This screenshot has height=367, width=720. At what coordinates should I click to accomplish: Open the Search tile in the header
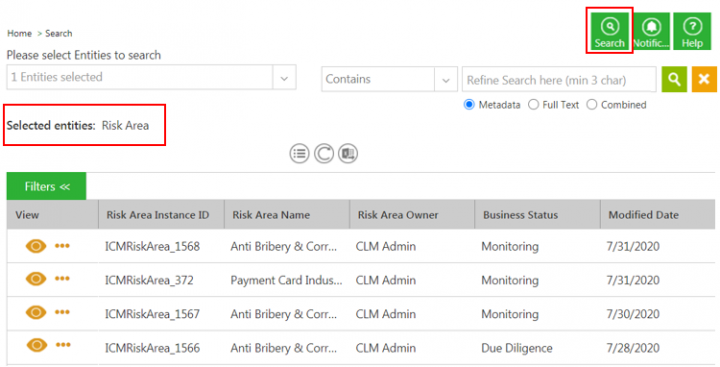coord(609,31)
